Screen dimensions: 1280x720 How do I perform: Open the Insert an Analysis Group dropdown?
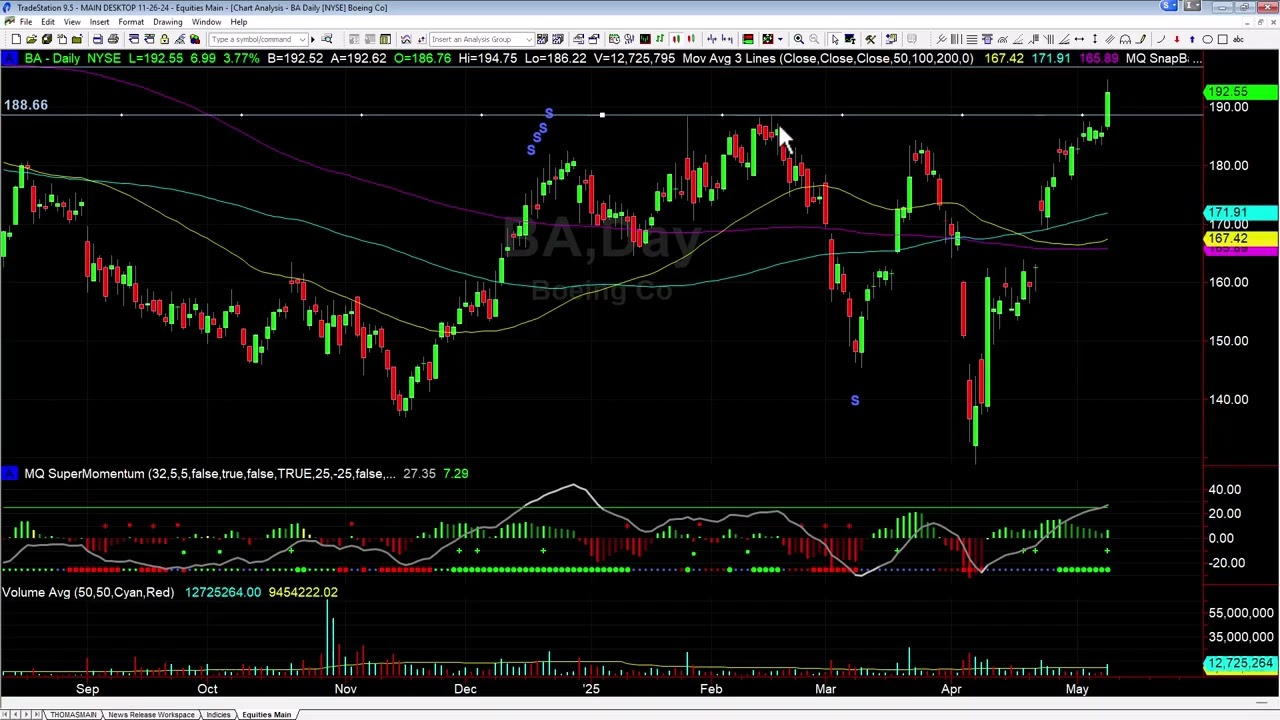click(530, 39)
